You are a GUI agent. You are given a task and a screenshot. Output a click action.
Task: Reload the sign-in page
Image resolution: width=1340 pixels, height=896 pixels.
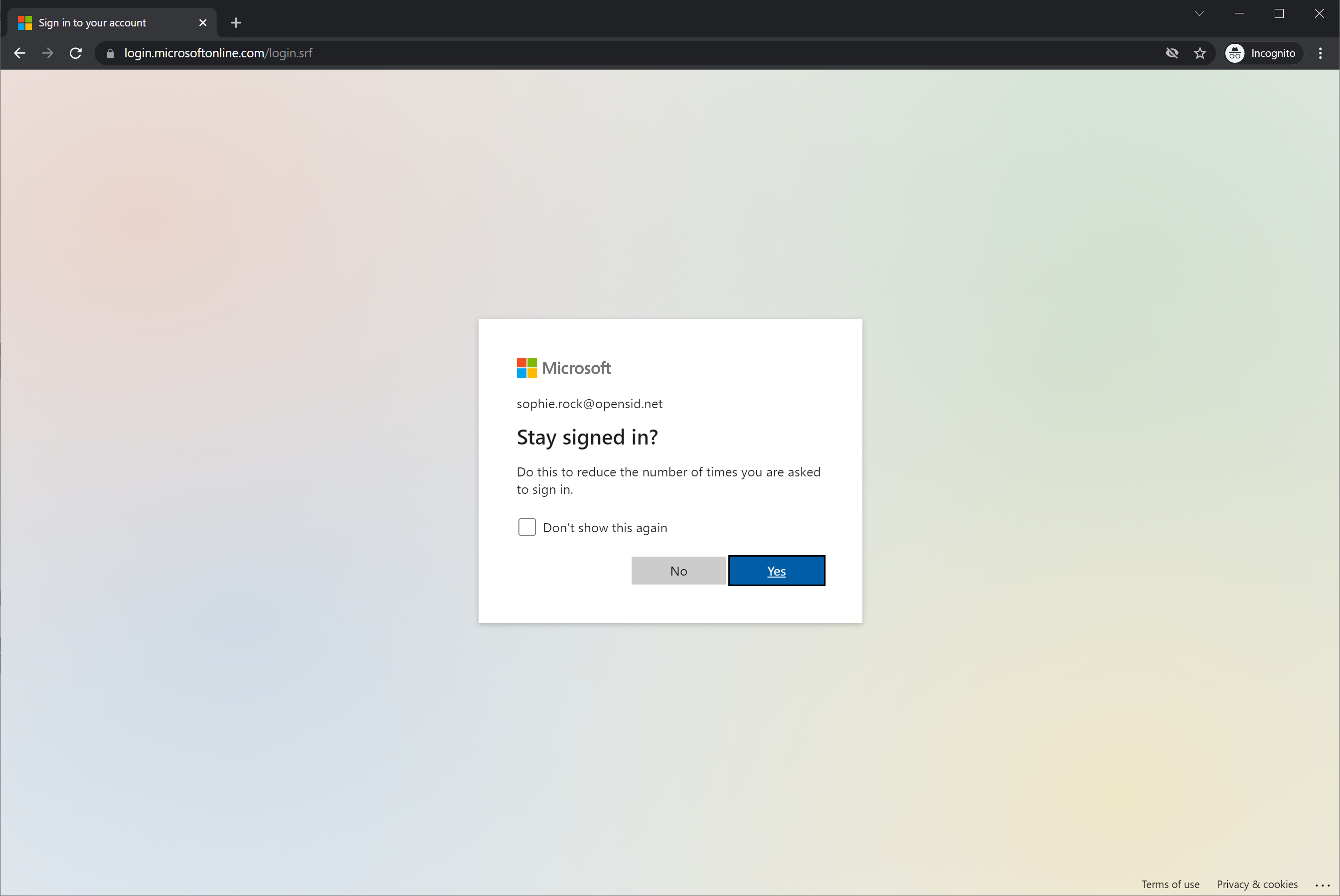click(x=75, y=53)
